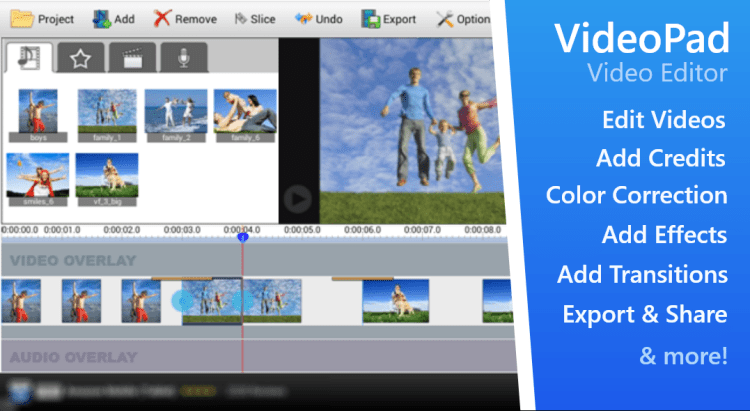Select the family_1 media thumbnail

107,115
